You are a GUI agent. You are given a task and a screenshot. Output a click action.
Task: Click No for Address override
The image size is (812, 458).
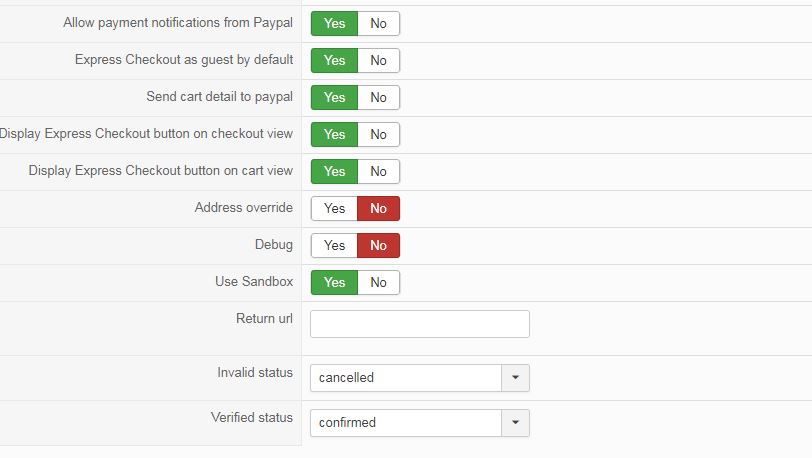point(378,208)
